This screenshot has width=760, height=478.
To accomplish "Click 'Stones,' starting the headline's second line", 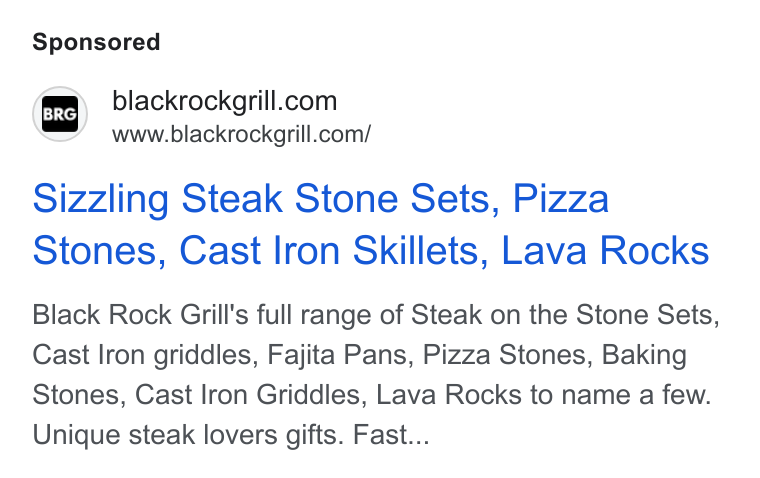I will (99, 252).
